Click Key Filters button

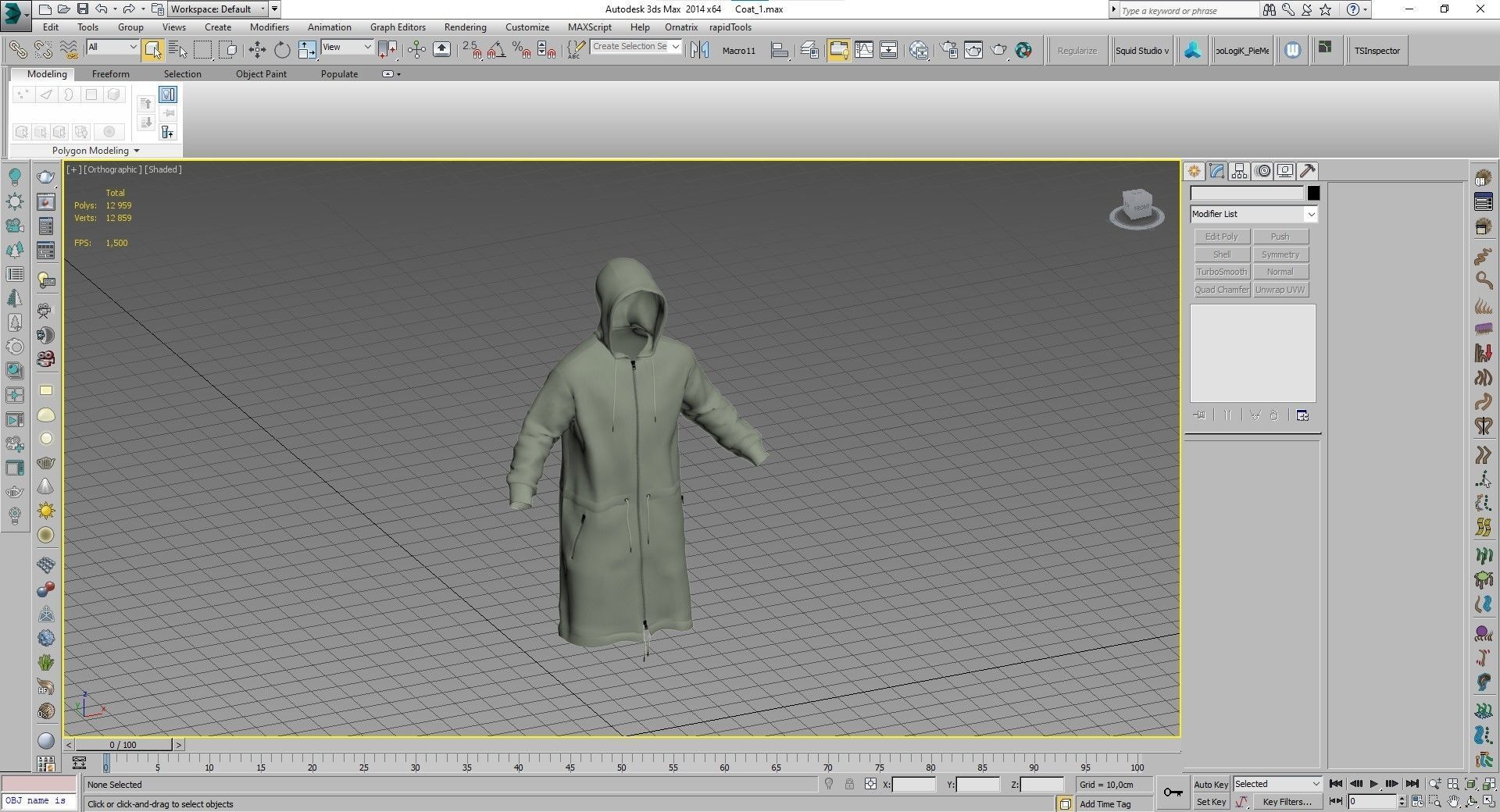[1287, 802]
